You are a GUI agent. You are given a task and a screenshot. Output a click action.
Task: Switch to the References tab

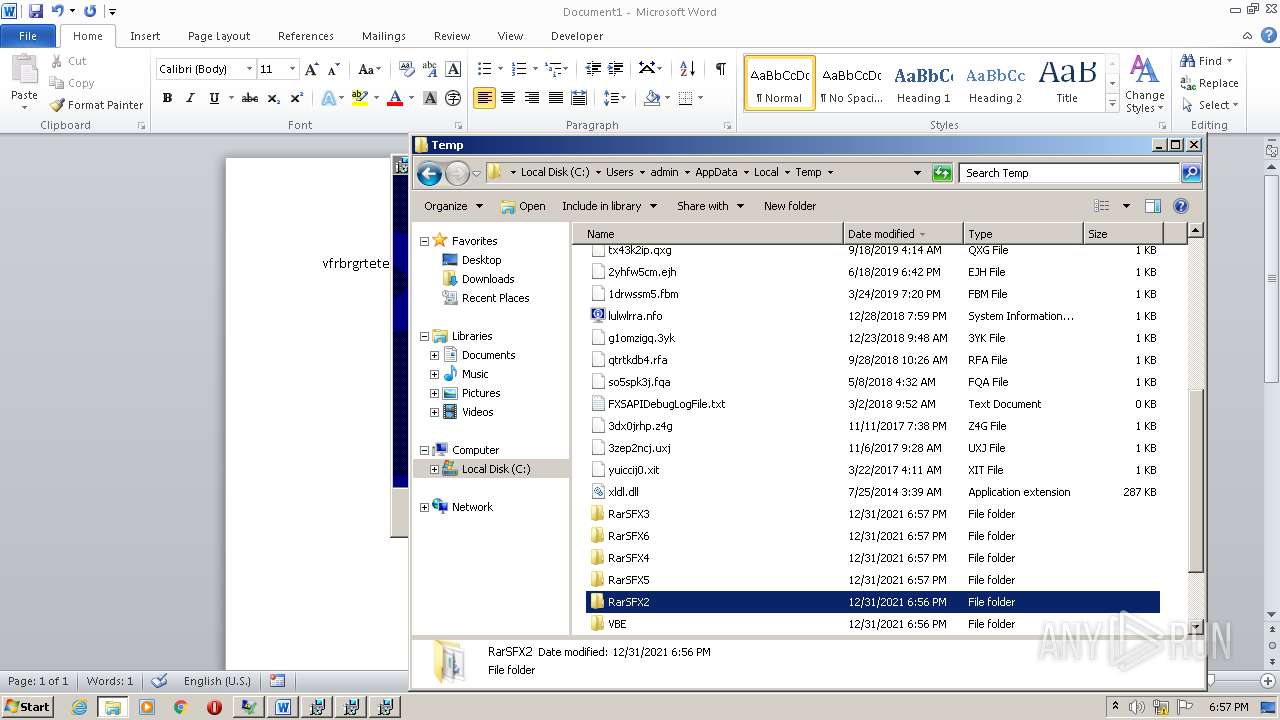point(306,36)
